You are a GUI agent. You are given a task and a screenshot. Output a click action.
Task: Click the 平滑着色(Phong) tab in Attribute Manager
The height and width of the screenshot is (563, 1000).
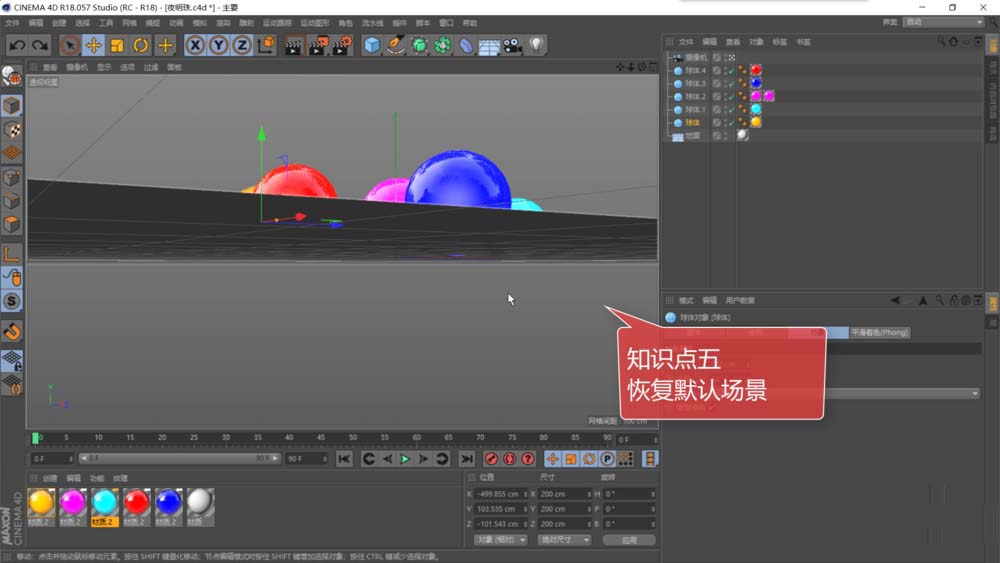[x=879, y=333]
